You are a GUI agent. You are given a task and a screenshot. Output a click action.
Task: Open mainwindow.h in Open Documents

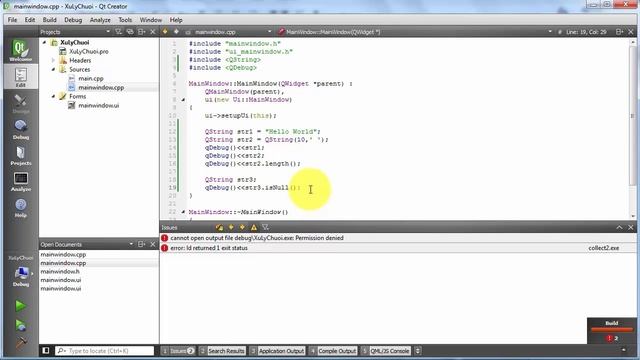[x=60, y=271]
